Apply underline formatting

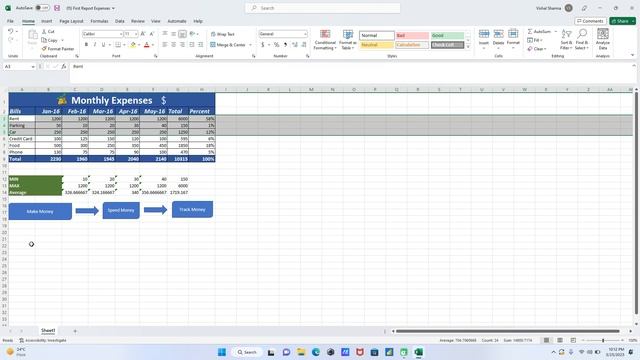coord(103,44)
